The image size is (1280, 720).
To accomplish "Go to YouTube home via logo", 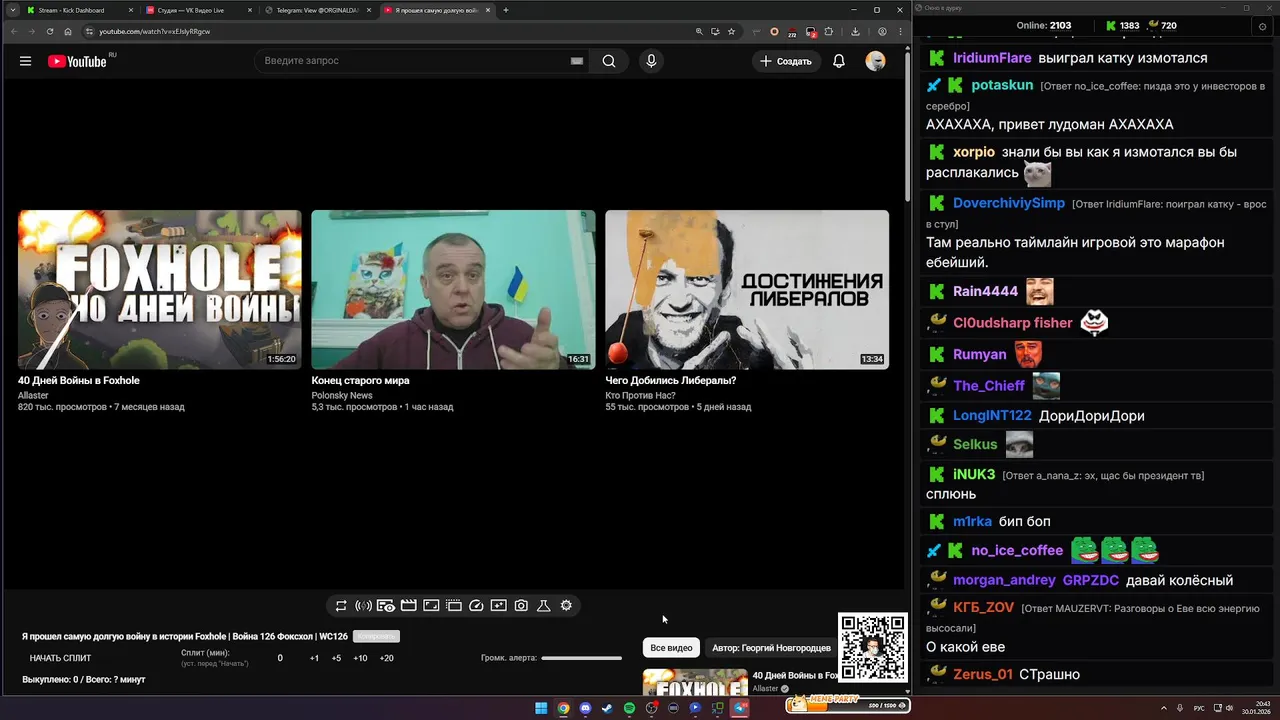I will (x=77, y=61).
